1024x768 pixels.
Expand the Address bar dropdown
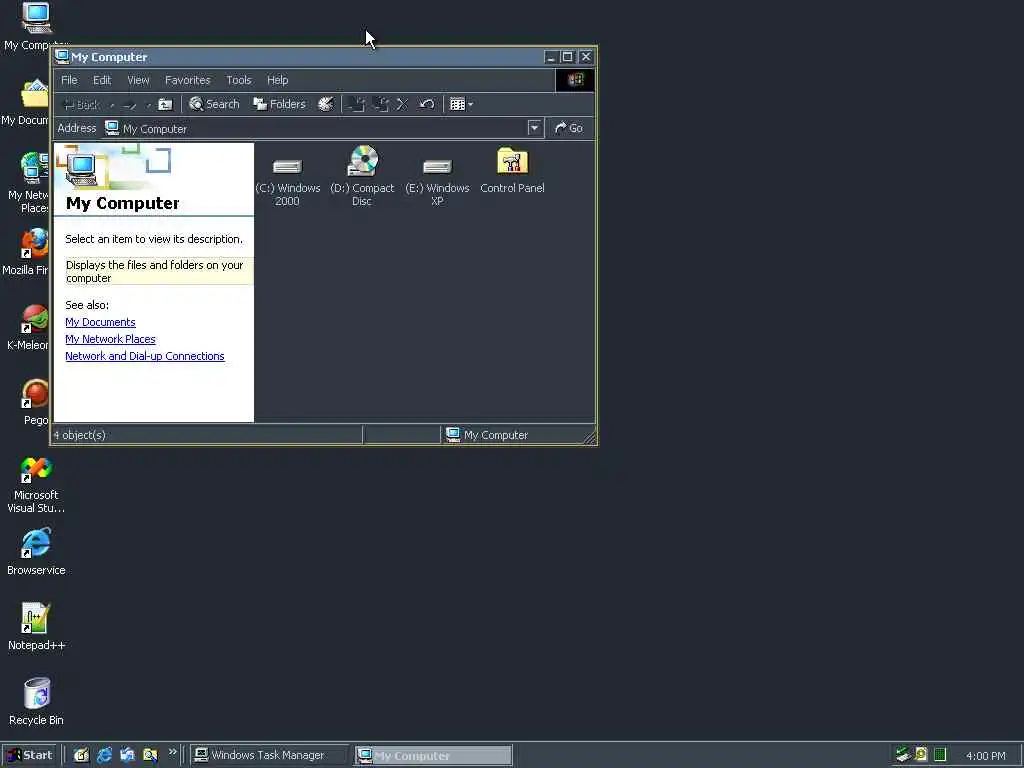click(535, 128)
